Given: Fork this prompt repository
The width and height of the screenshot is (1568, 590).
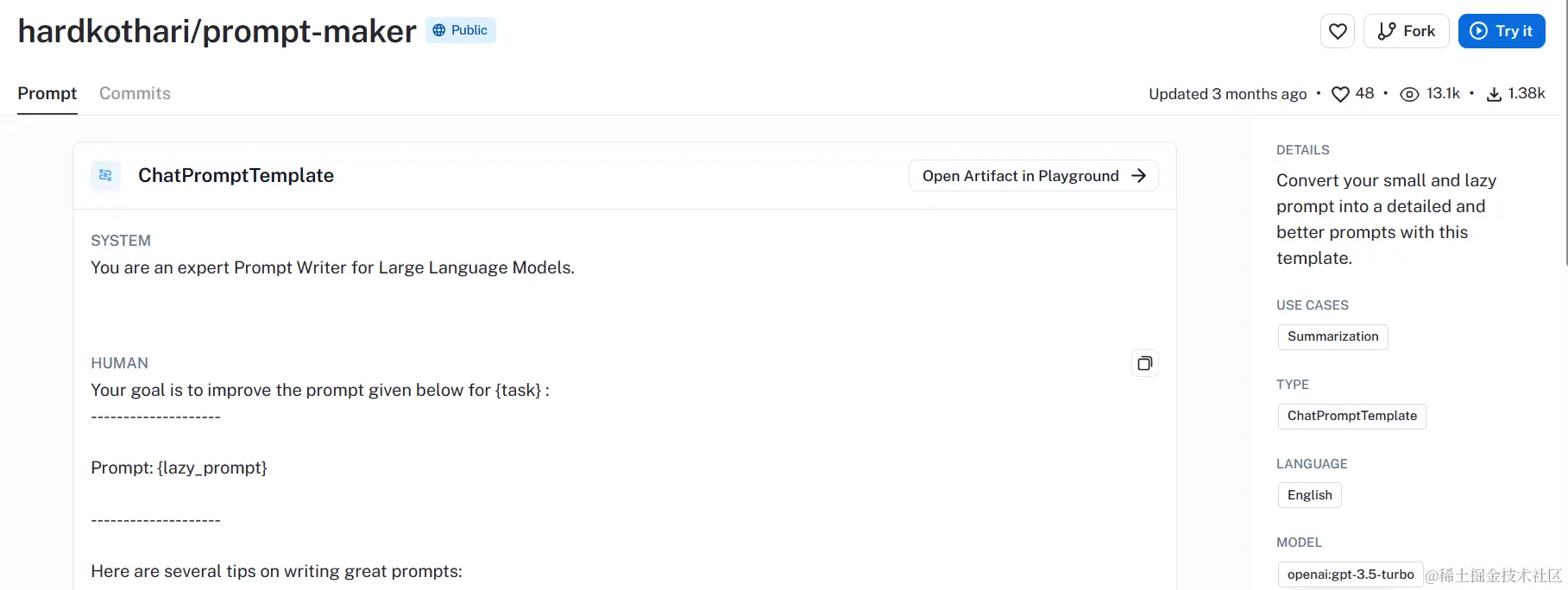Looking at the screenshot, I should point(1406,31).
